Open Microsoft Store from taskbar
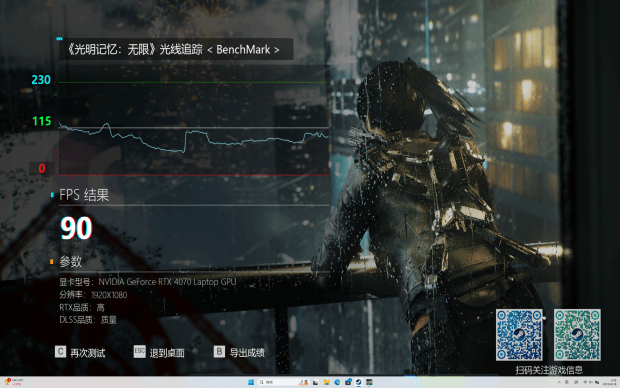Screen dimensions: 620x388 tap(348, 382)
